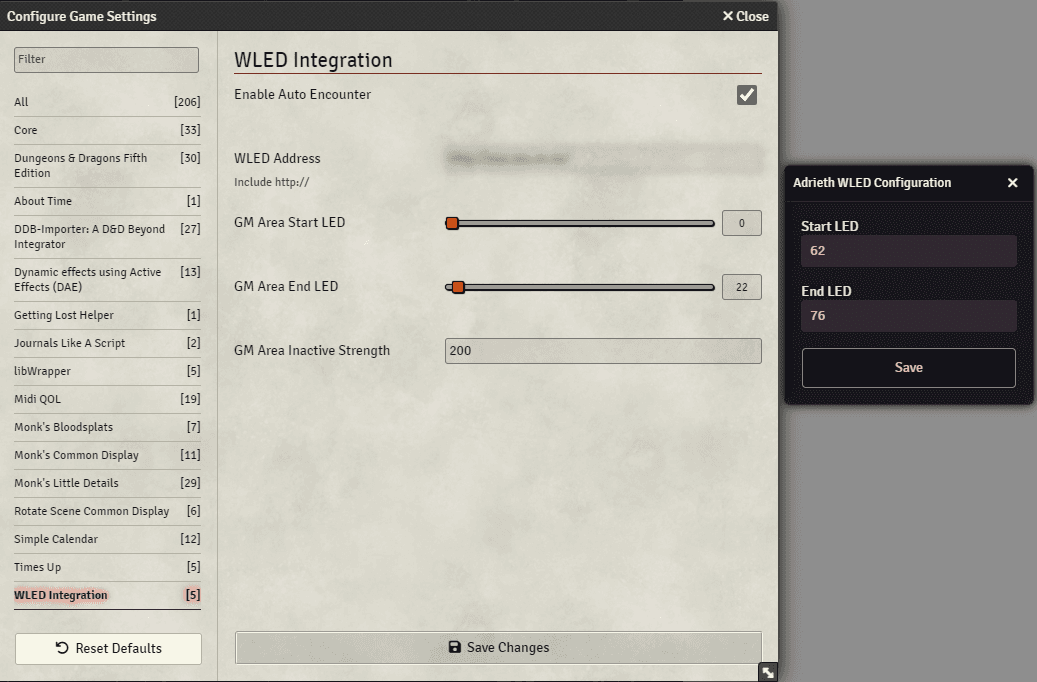Screen dimensions: 1037x682
Task: Close the Adrieth WLED Configuration dialog
Action: click(x=1013, y=183)
